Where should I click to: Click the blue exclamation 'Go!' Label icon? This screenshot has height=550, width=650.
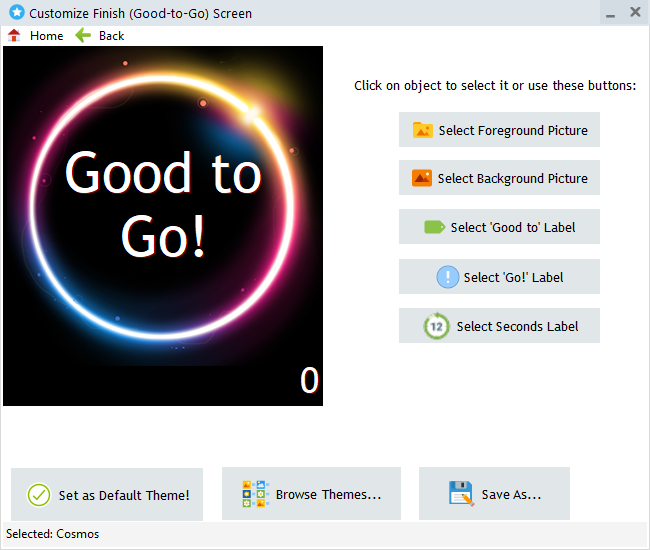447,277
